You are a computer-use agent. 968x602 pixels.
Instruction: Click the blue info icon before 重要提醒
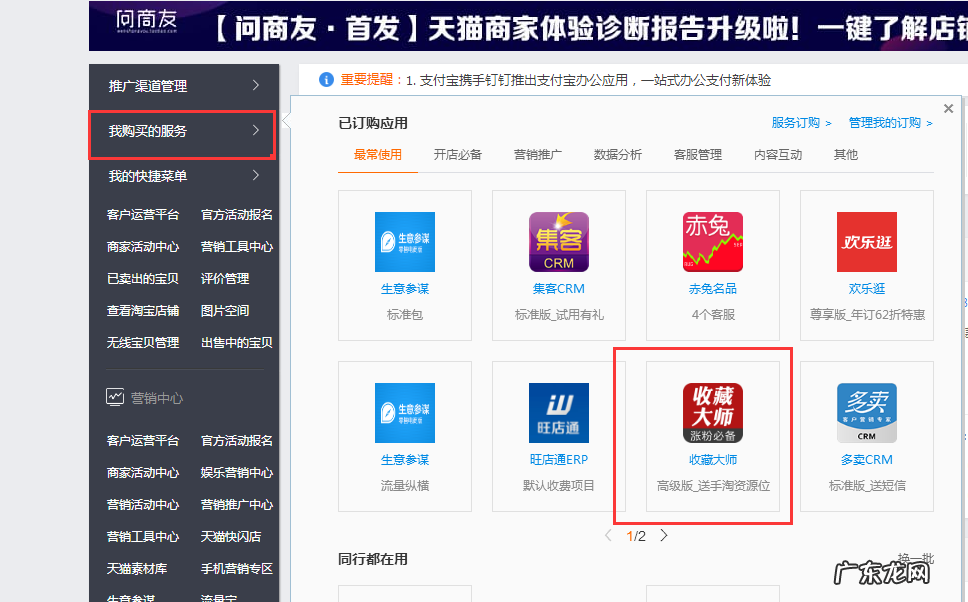click(x=326, y=80)
